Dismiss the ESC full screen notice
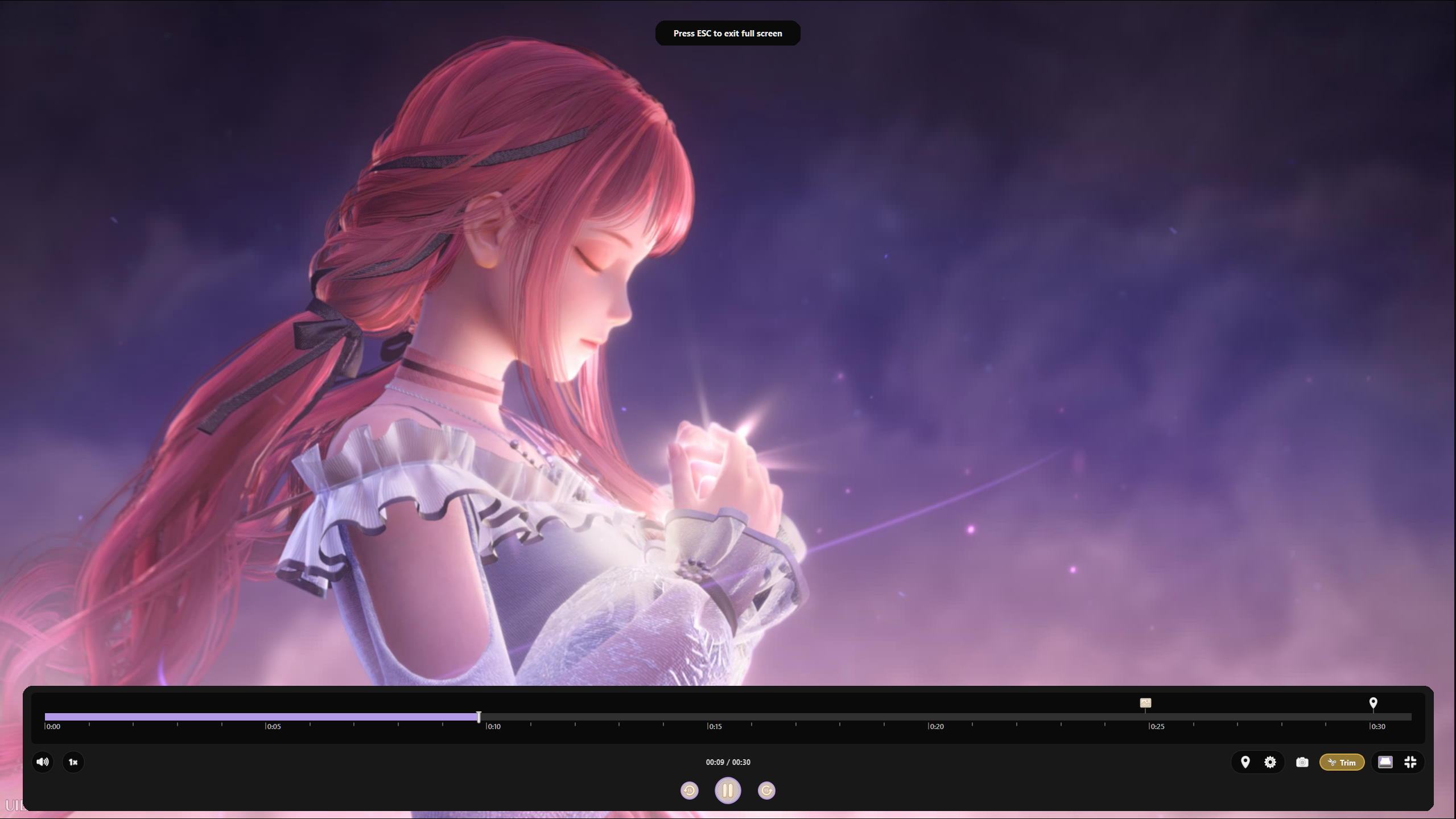 728,33
